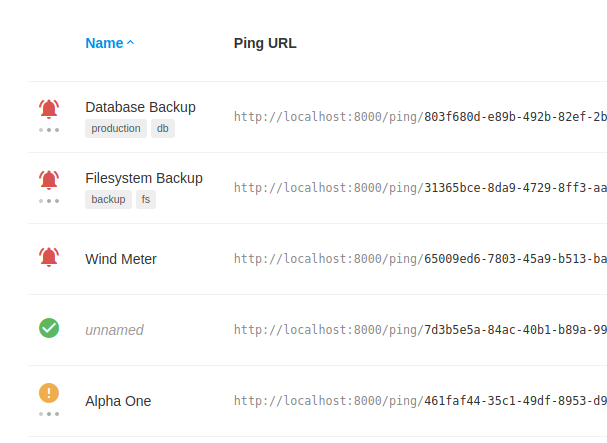Click the dots under Database Backup icon
The width and height of the screenshot is (607, 443).
tap(49, 130)
